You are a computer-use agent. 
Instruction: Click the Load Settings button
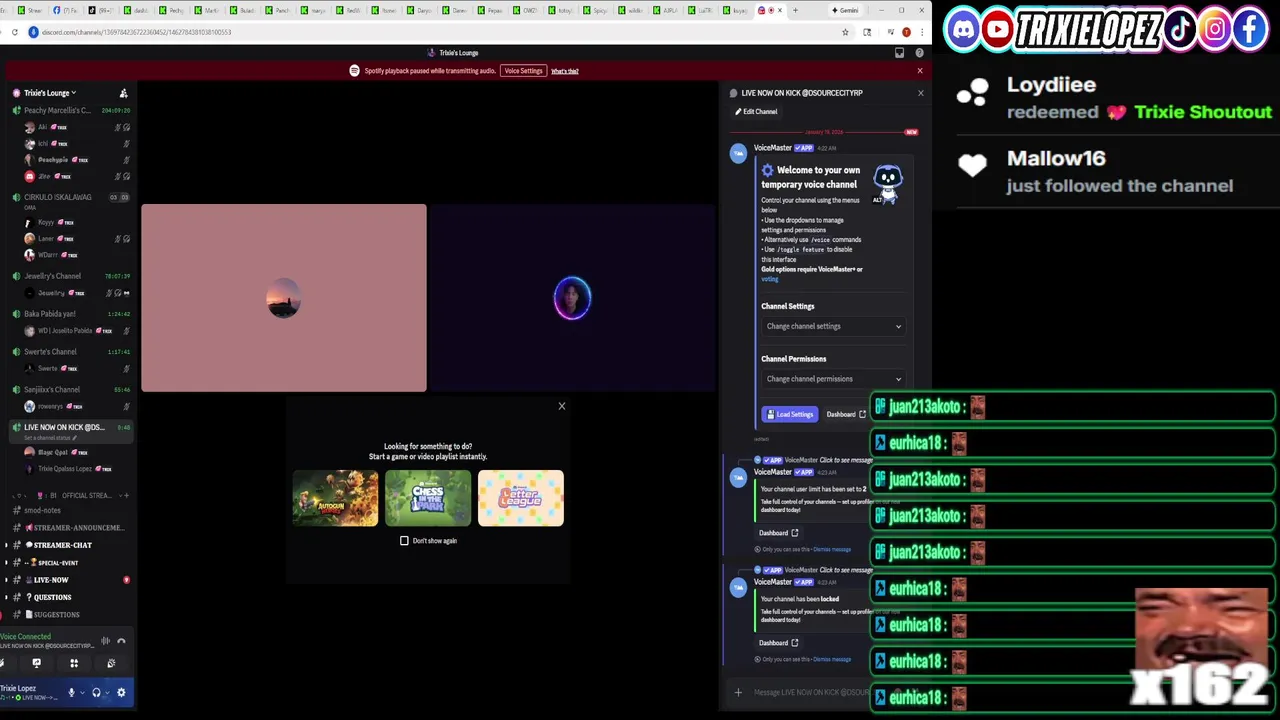tap(790, 414)
